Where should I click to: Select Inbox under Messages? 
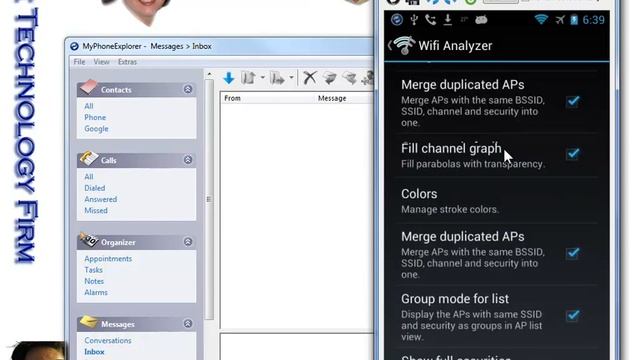pyautogui.click(x=94, y=352)
